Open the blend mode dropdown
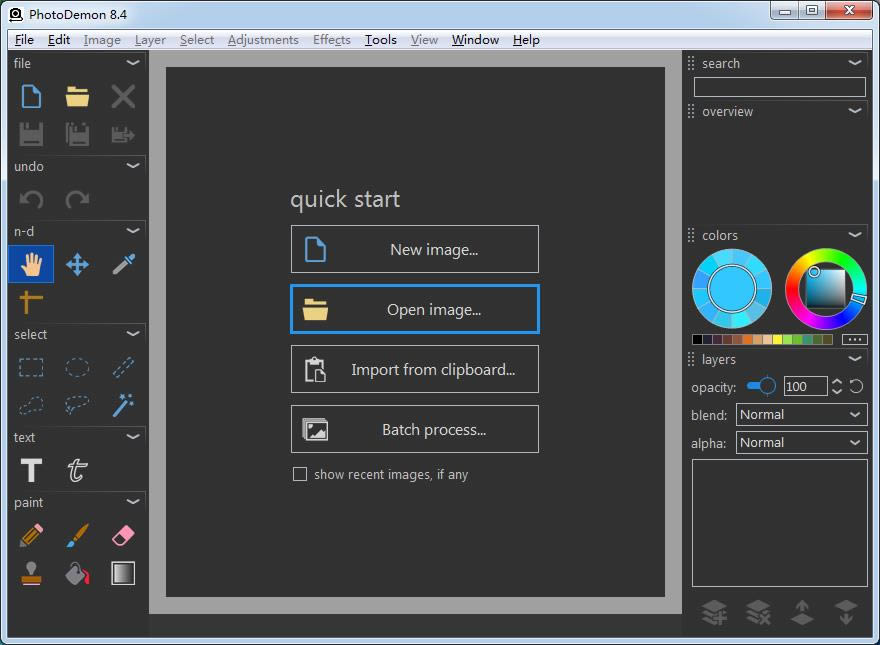The height and width of the screenshot is (645, 880). [801, 415]
